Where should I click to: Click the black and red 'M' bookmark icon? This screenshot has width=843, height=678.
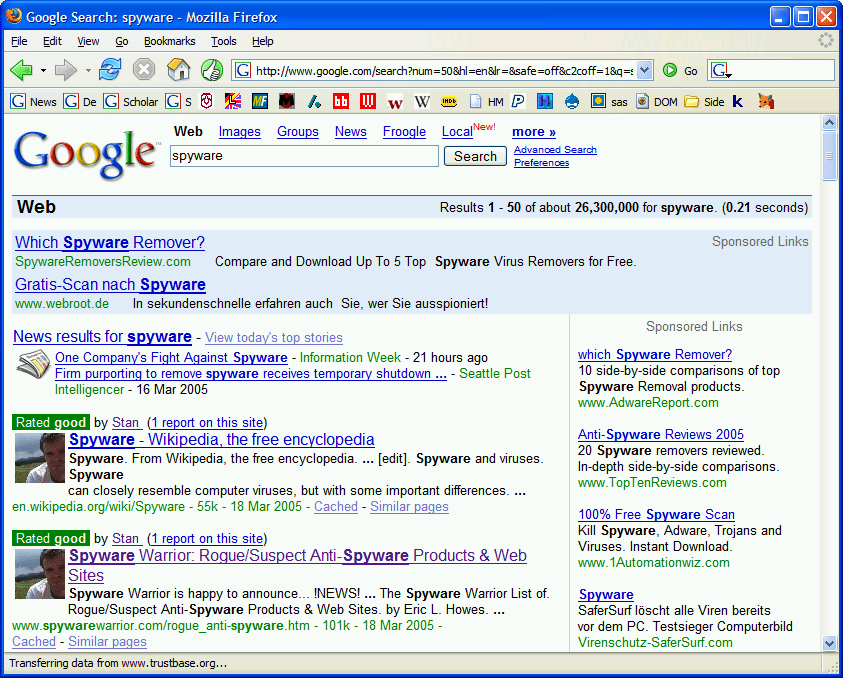(x=287, y=101)
